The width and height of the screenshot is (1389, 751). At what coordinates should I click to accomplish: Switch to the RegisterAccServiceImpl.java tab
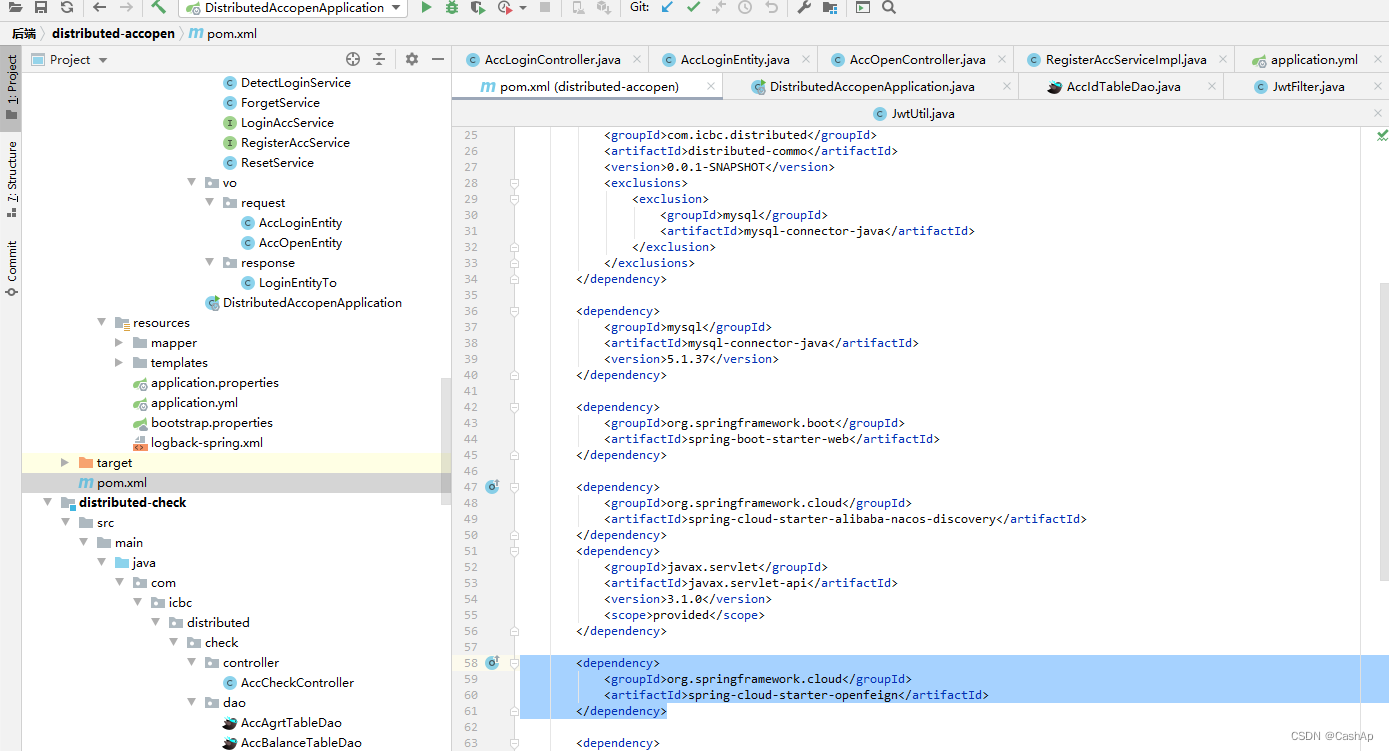pos(1126,59)
